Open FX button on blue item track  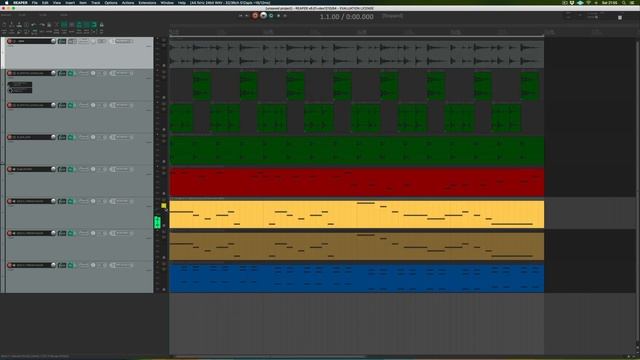[62, 265]
